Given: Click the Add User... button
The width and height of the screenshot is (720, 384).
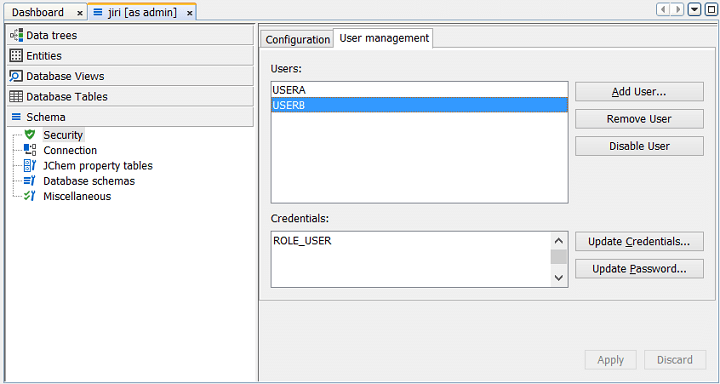Looking at the screenshot, I should [639, 92].
